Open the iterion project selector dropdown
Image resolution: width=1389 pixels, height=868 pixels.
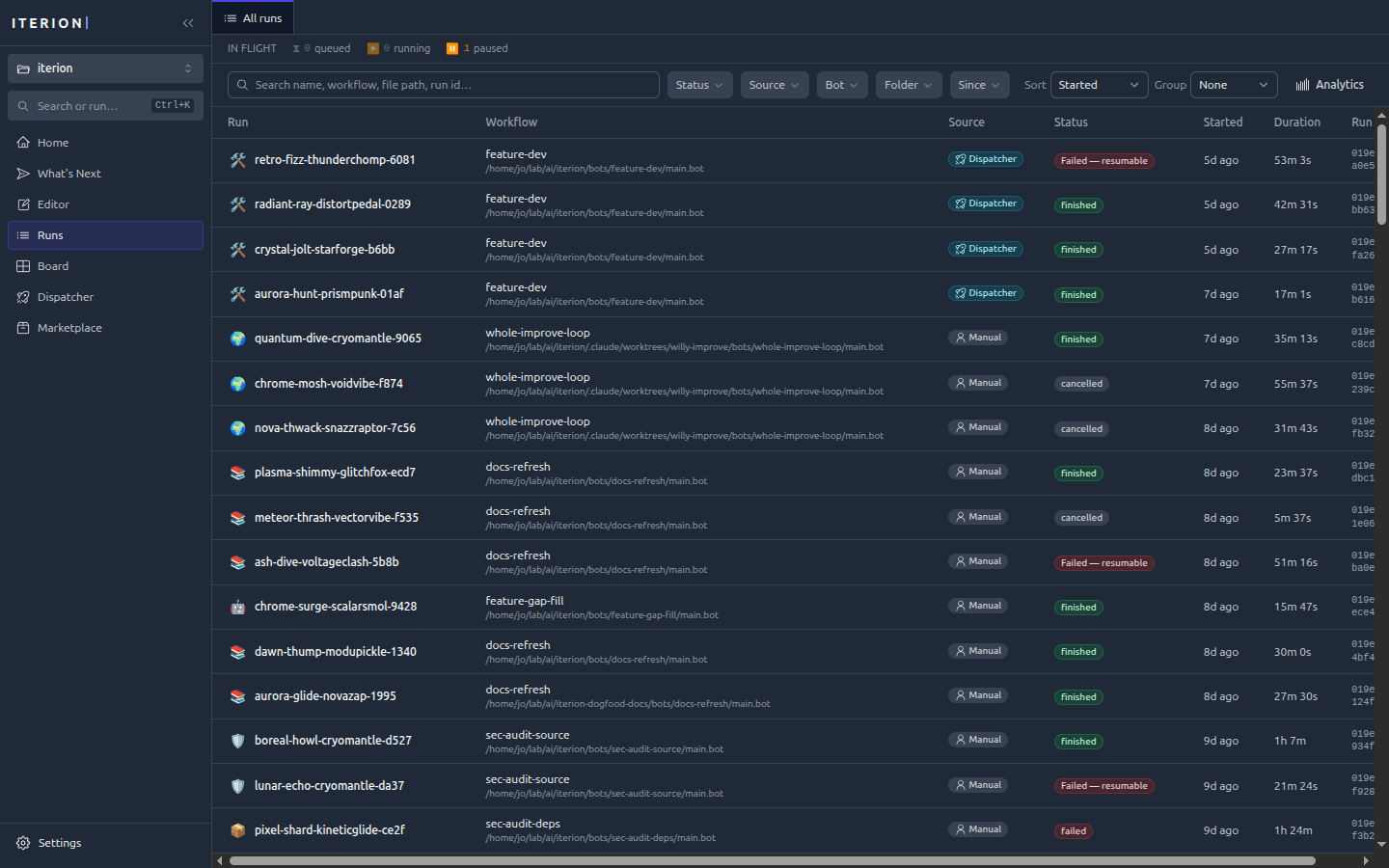click(x=105, y=68)
